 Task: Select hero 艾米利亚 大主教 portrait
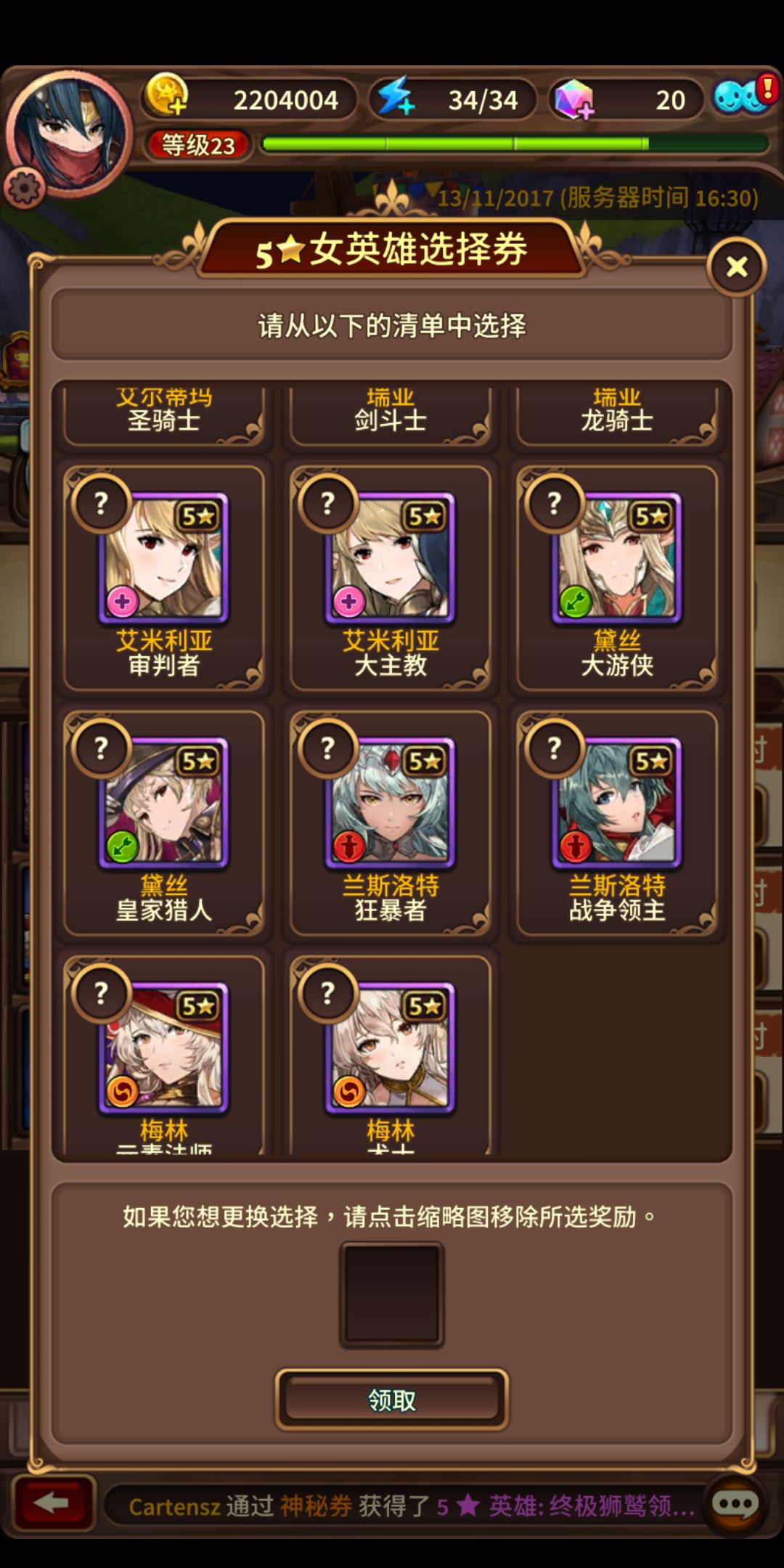(391, 558)
